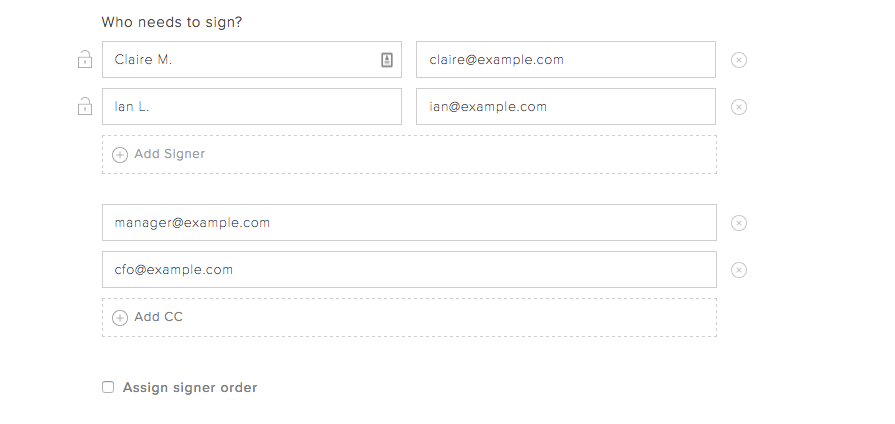Click into the cfo@example.com CC field
Screen dimensions: 895x424
point(409,270)
